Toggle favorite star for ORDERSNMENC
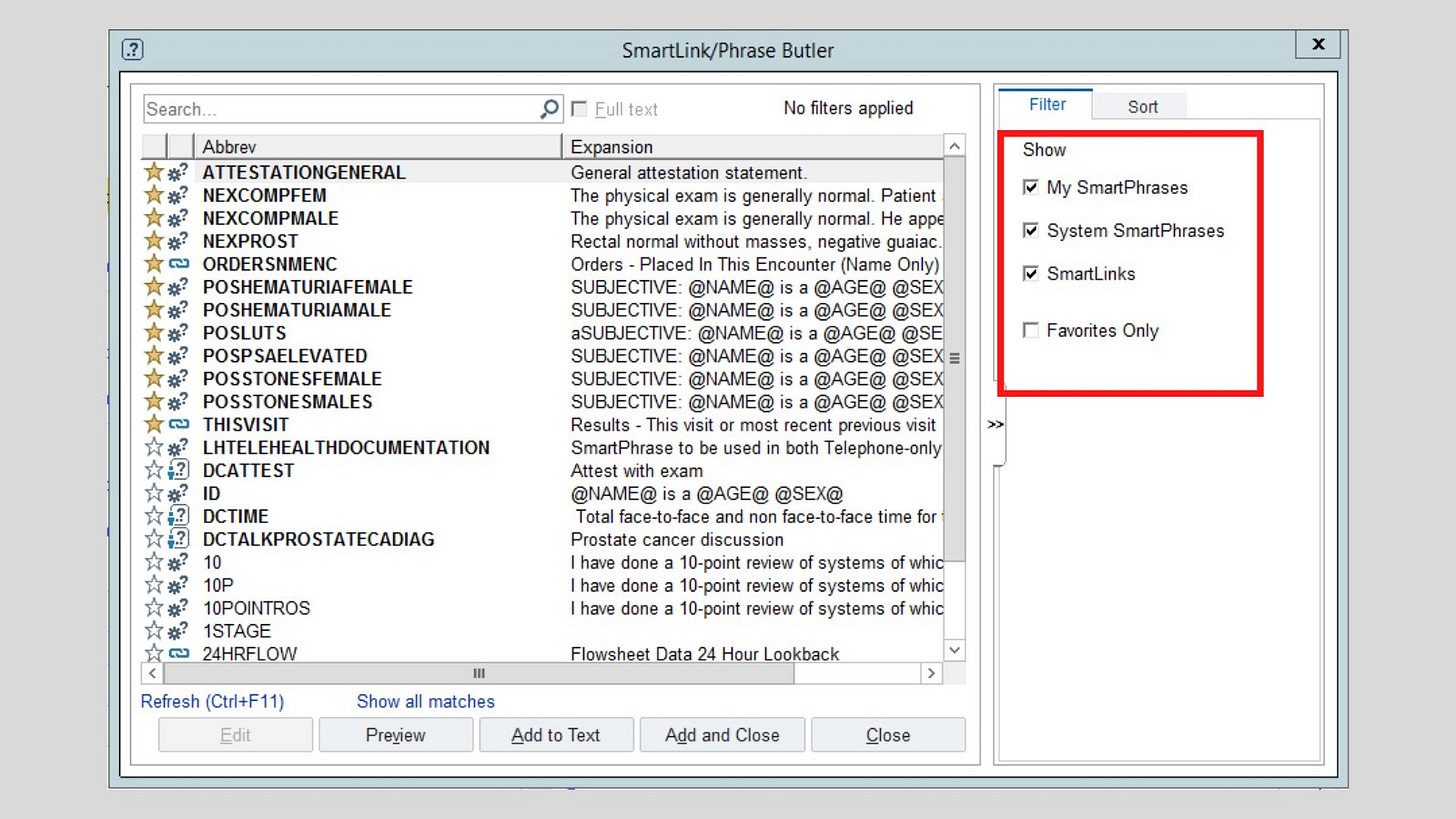Image resolution: width=1456 pixels, height=819 pixels. coord(154,264)
